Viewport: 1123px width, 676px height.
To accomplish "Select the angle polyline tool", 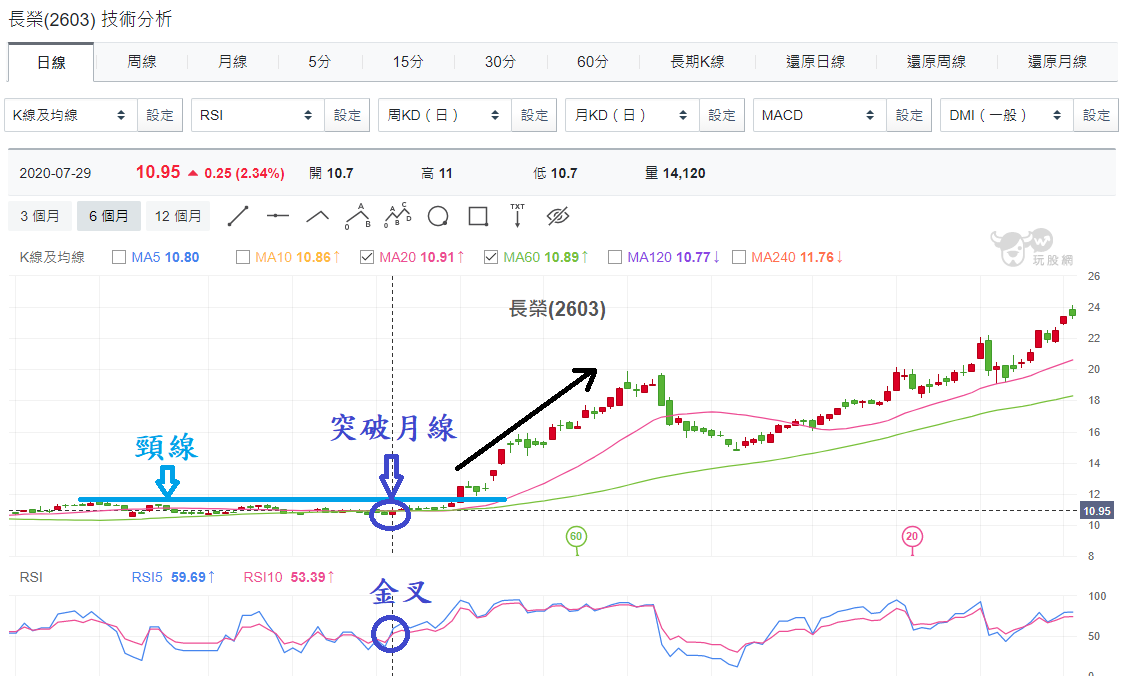I will (317, 216).
